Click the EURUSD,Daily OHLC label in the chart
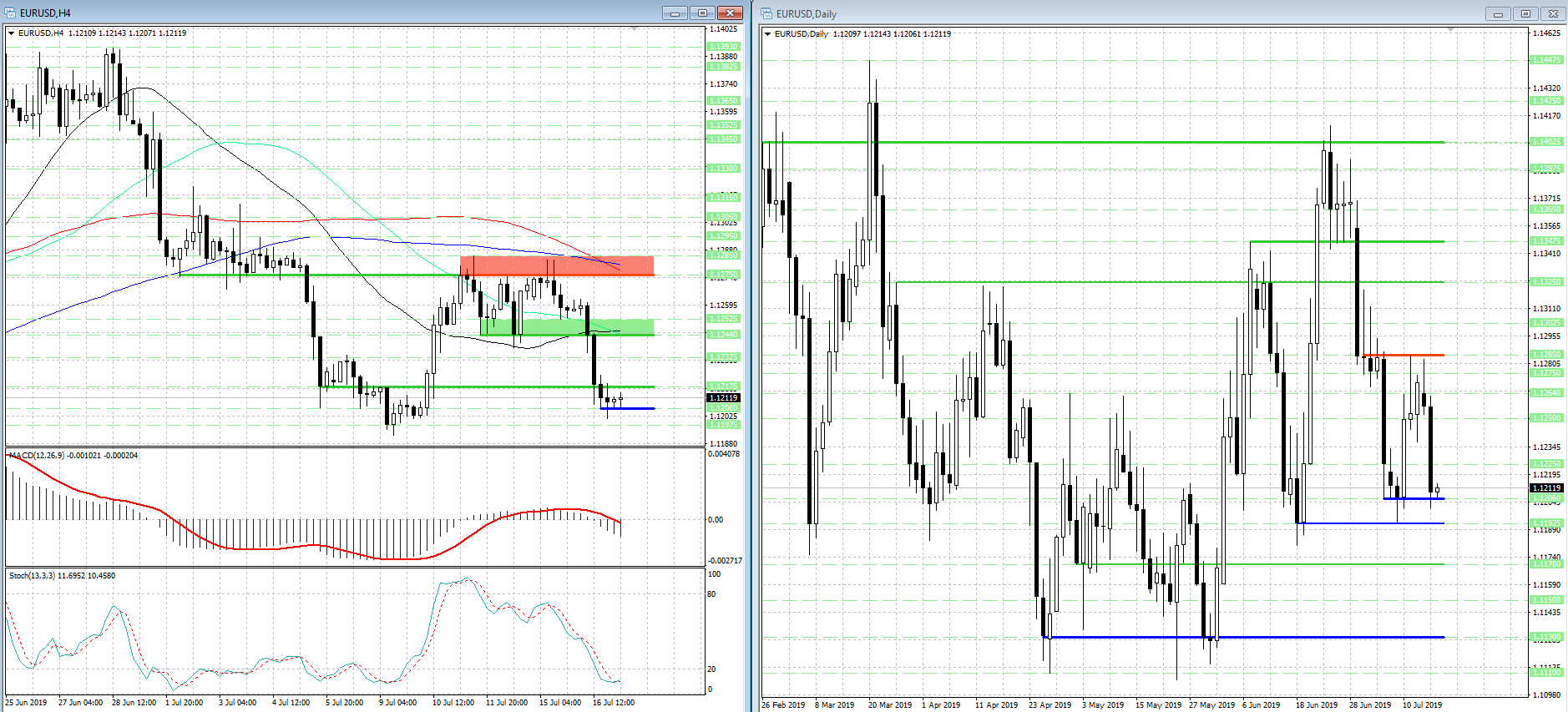The image size is (1568, 712). 862,34
